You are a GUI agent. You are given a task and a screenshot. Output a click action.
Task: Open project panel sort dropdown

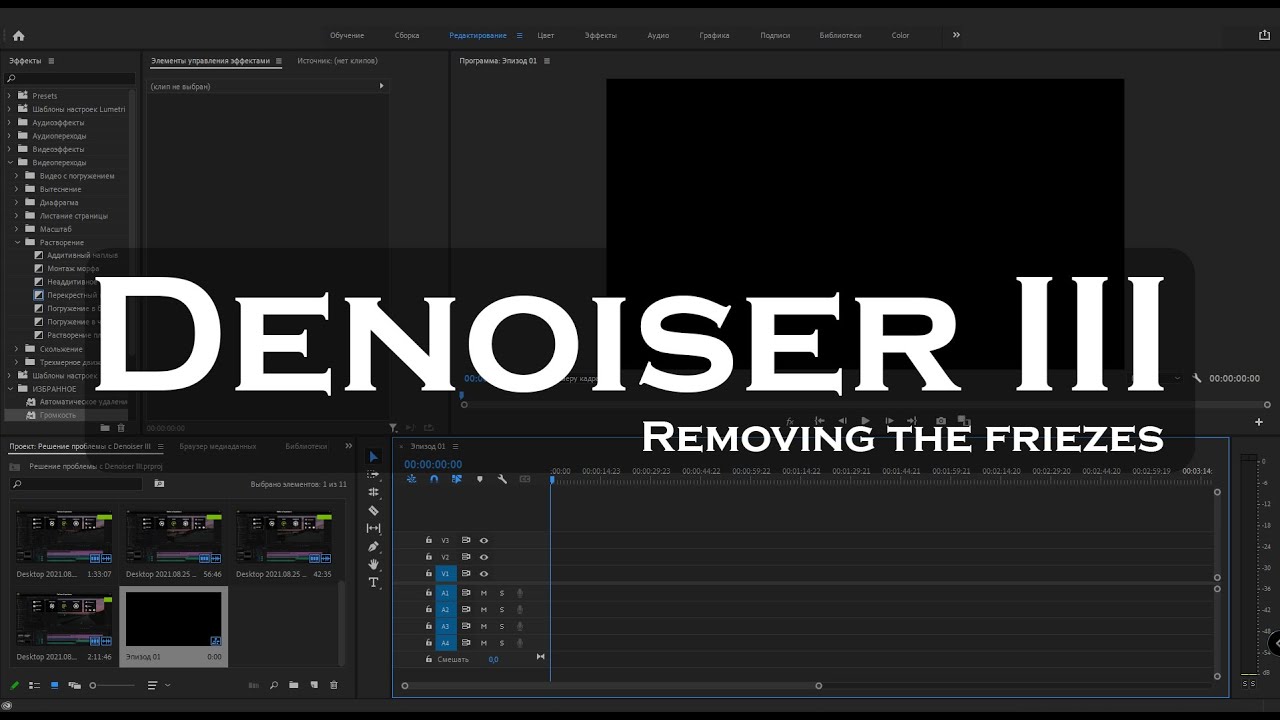click(x=158, y=685)
